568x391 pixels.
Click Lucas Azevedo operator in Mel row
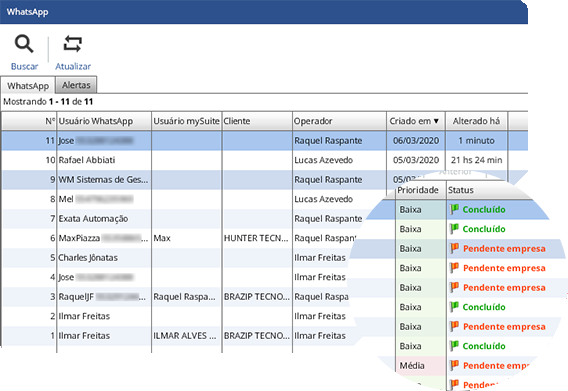323,199
